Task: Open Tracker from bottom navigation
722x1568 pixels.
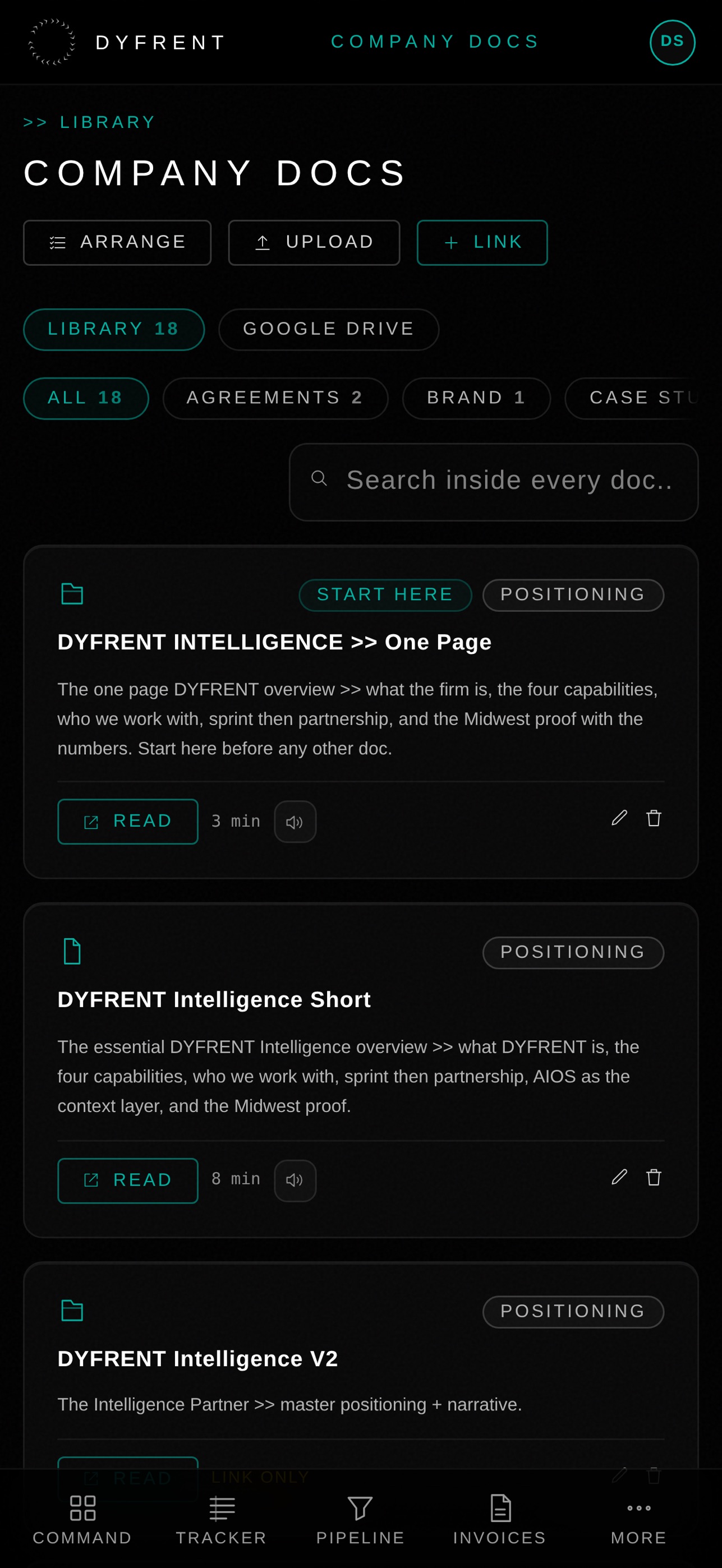Action: click(x=222, y=1519)
